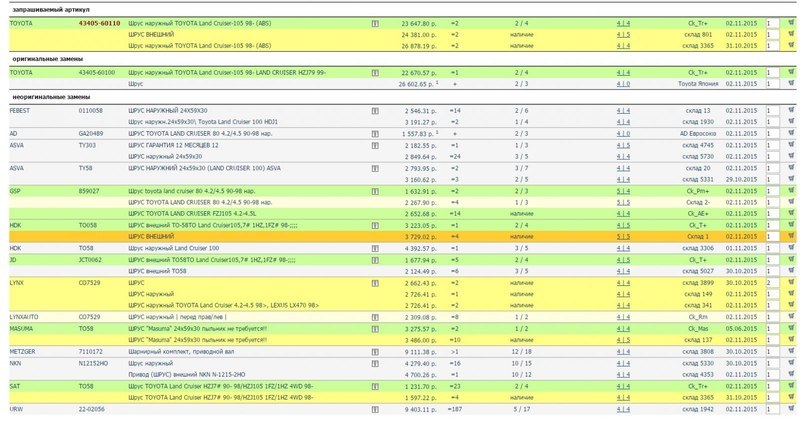
Task: Open info icon for METZGER 7110172
Action: click(375, 352)
